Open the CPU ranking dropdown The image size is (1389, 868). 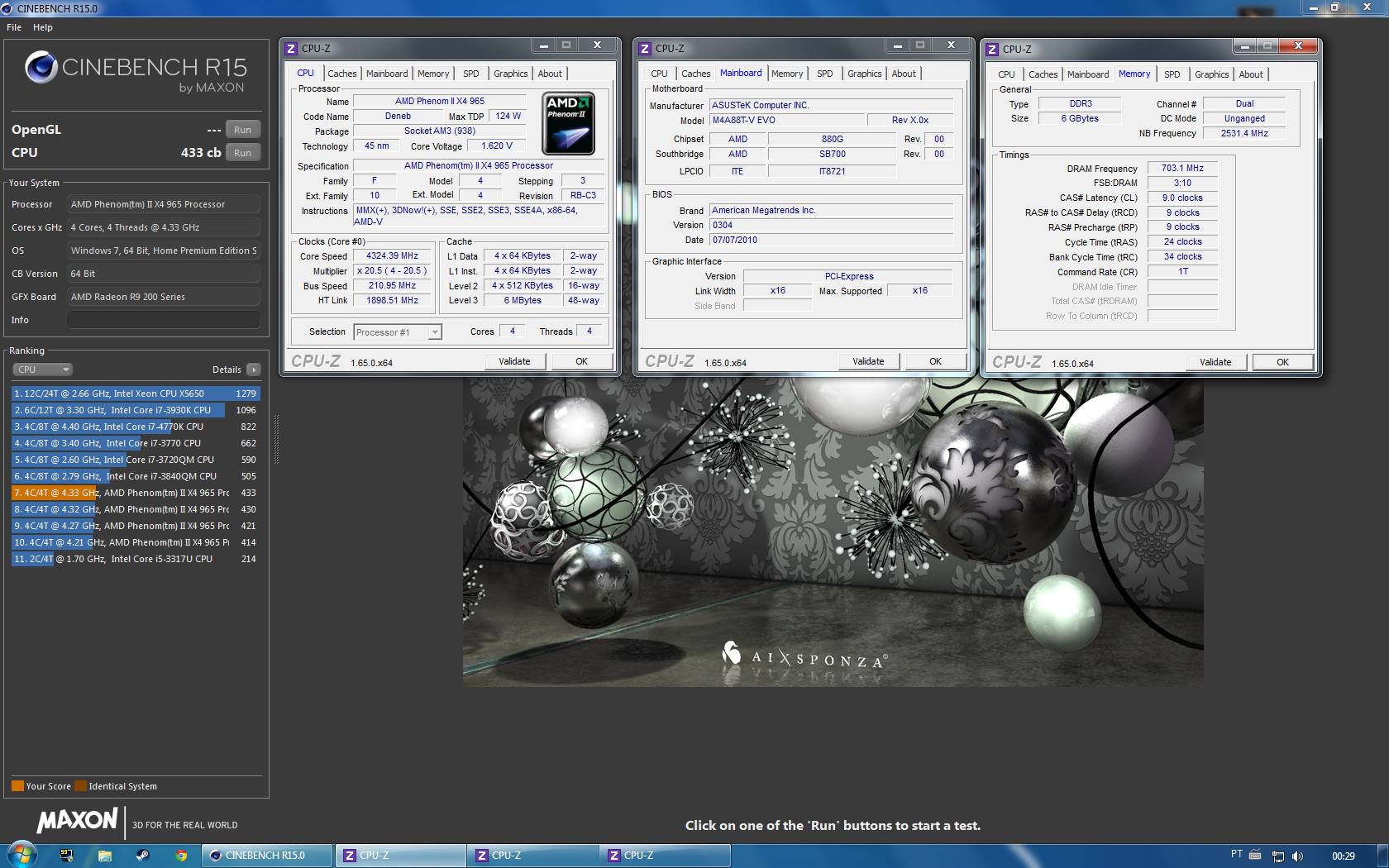point(43,370)
